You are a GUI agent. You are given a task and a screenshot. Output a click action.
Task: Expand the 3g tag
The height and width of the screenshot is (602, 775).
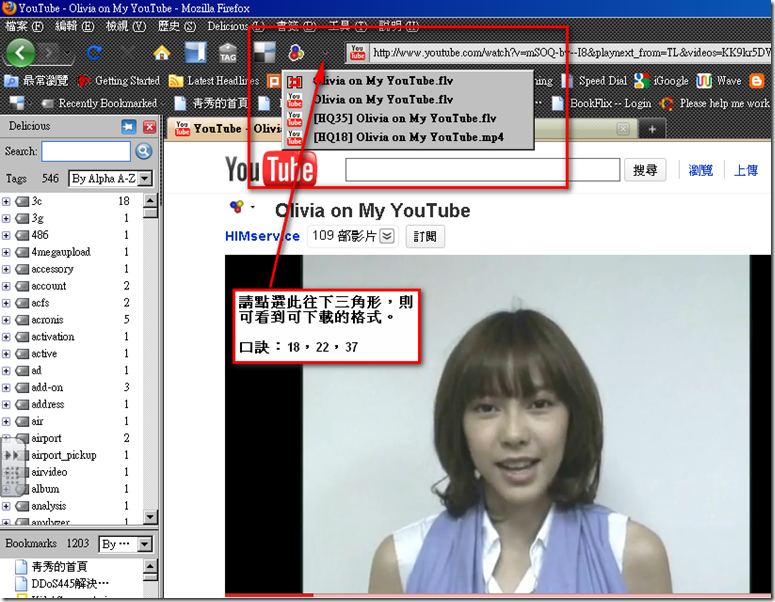[6, 218]
